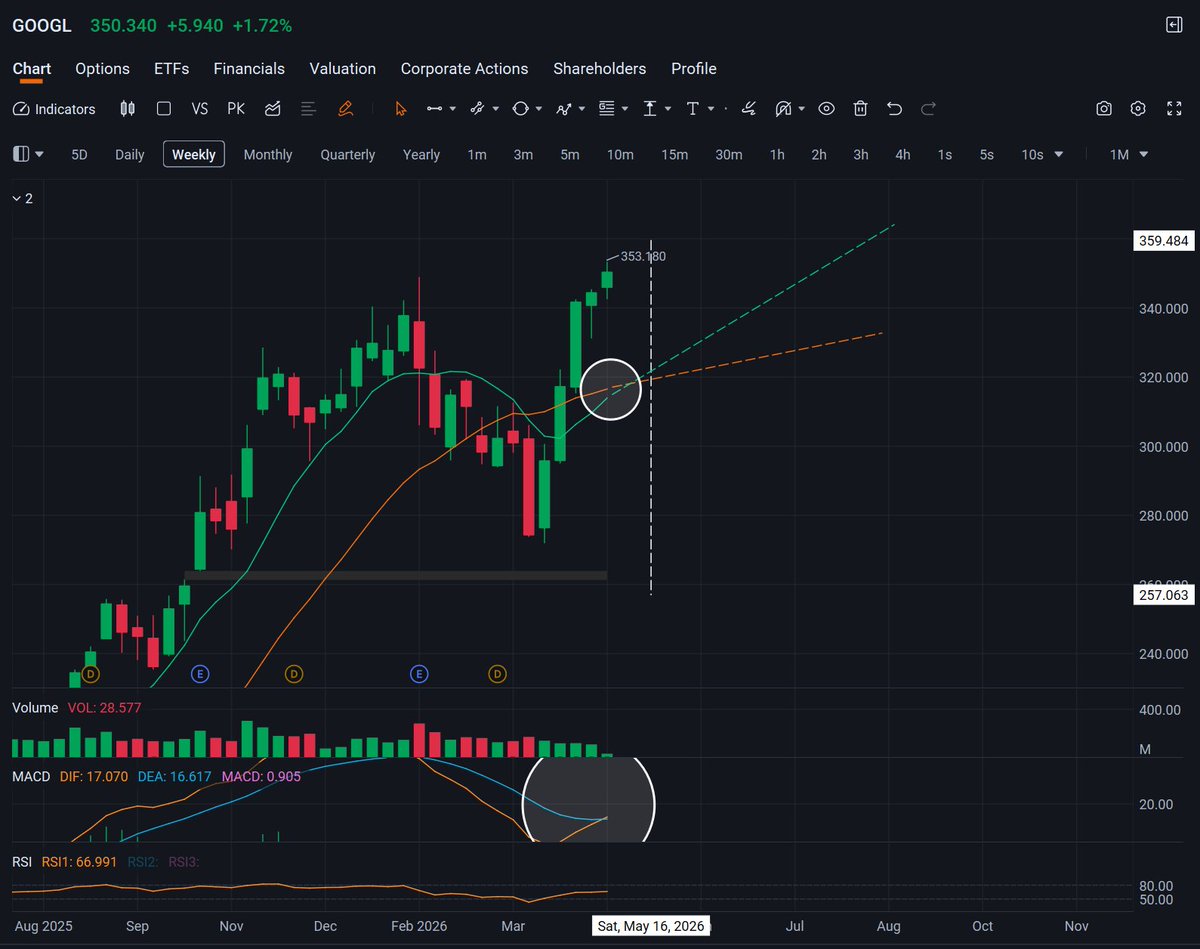Select the Weekly timeframe

(x=194, y=154)
